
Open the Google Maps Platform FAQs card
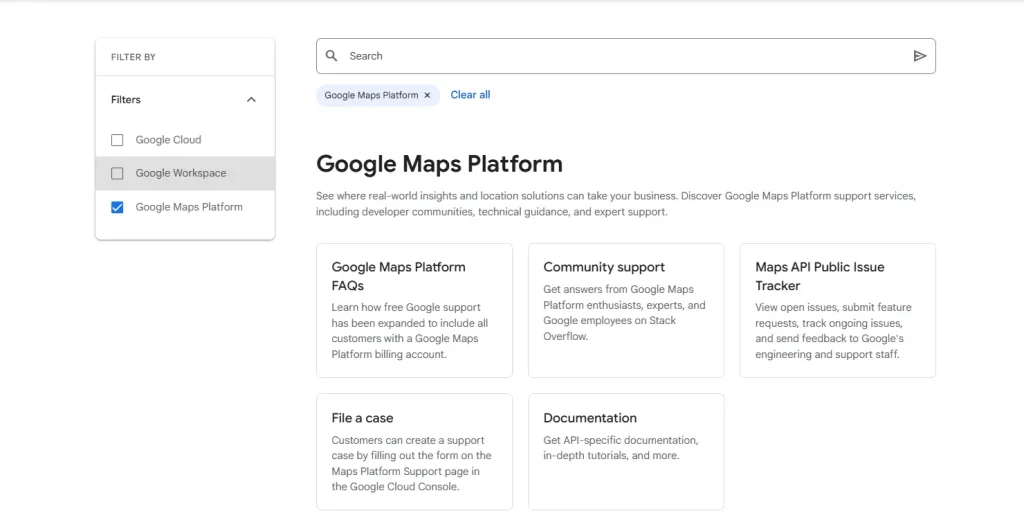414,310
